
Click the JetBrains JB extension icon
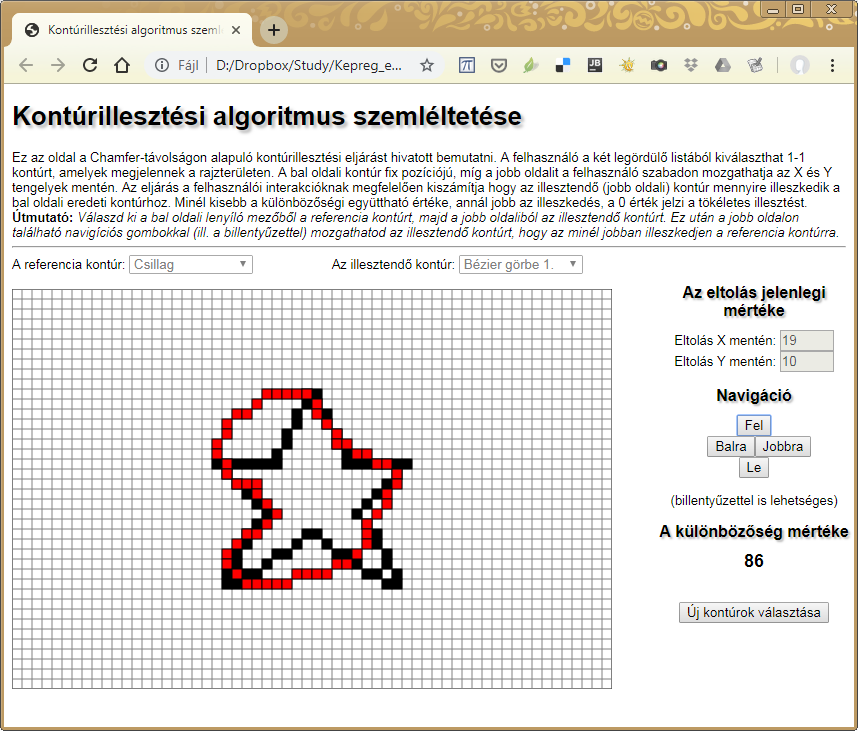[595, 66]
